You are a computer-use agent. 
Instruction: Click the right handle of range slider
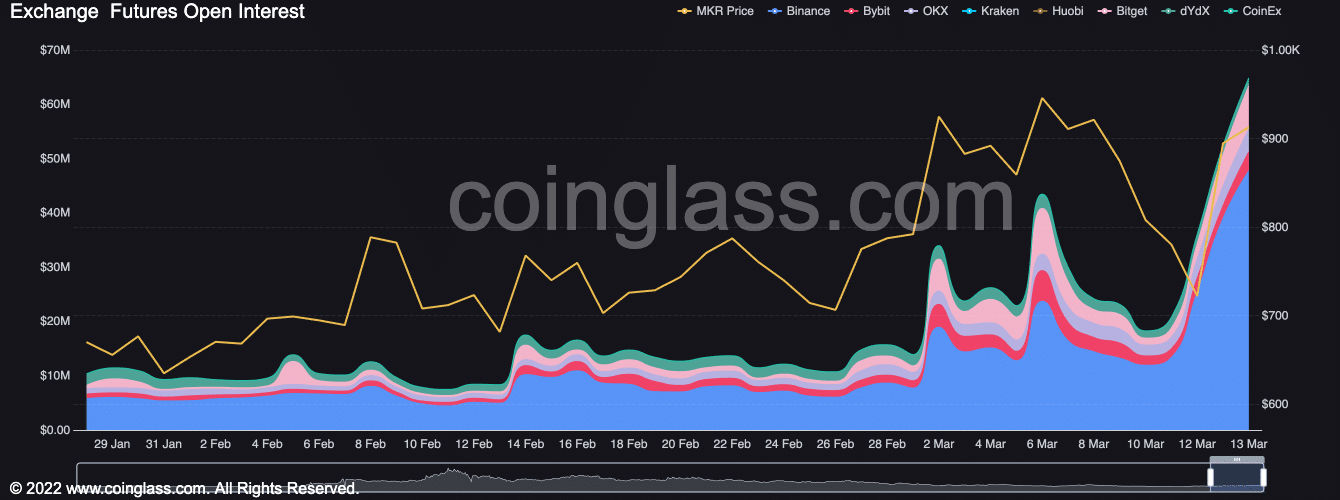pos(1263,477)
